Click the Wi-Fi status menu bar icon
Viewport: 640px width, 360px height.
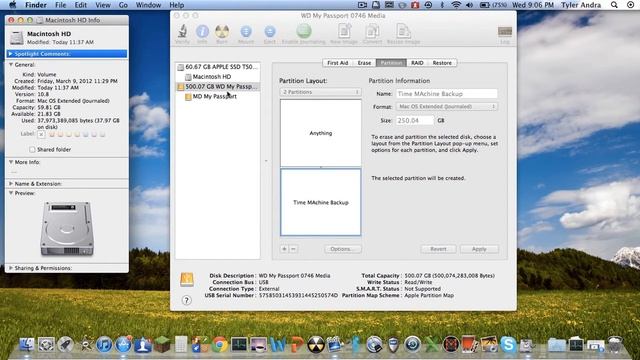(x=456, y=5)
